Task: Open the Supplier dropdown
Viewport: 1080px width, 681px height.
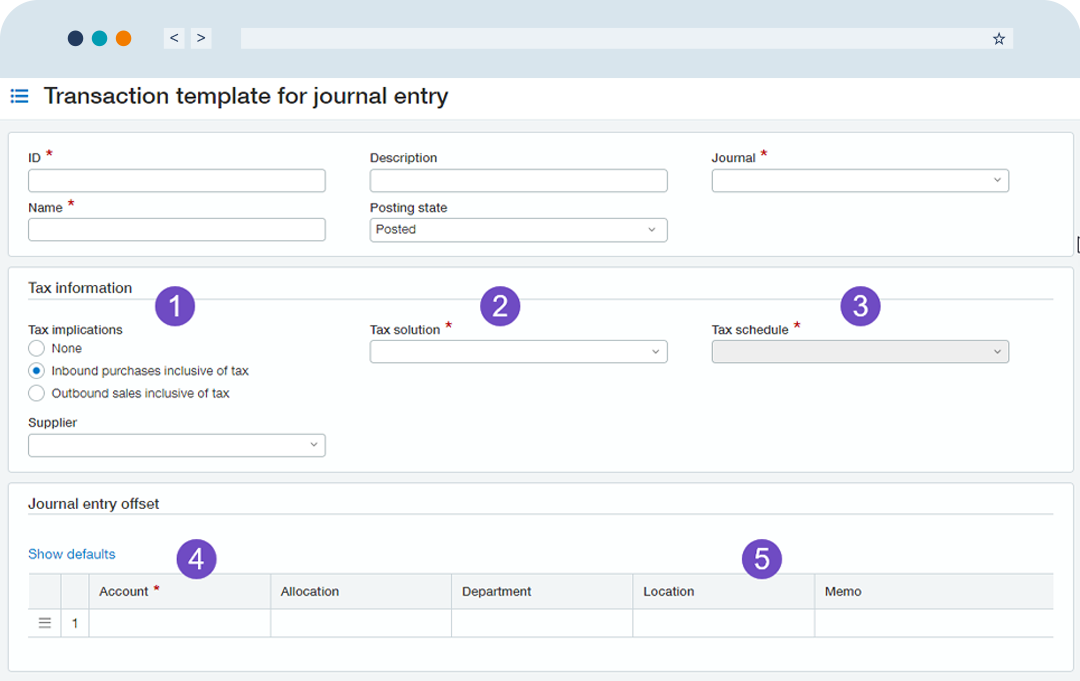Action: coord(176,445)
